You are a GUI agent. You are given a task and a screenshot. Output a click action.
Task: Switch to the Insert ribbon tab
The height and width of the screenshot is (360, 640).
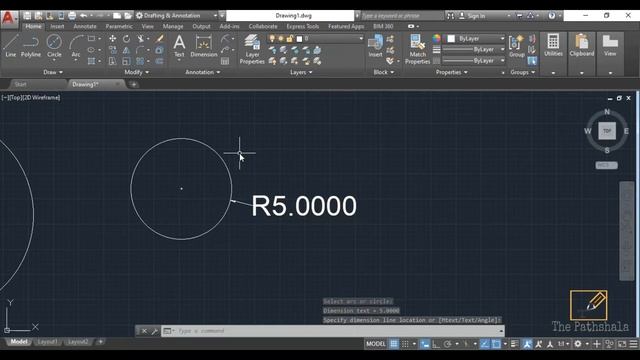(x=57, y=27)
